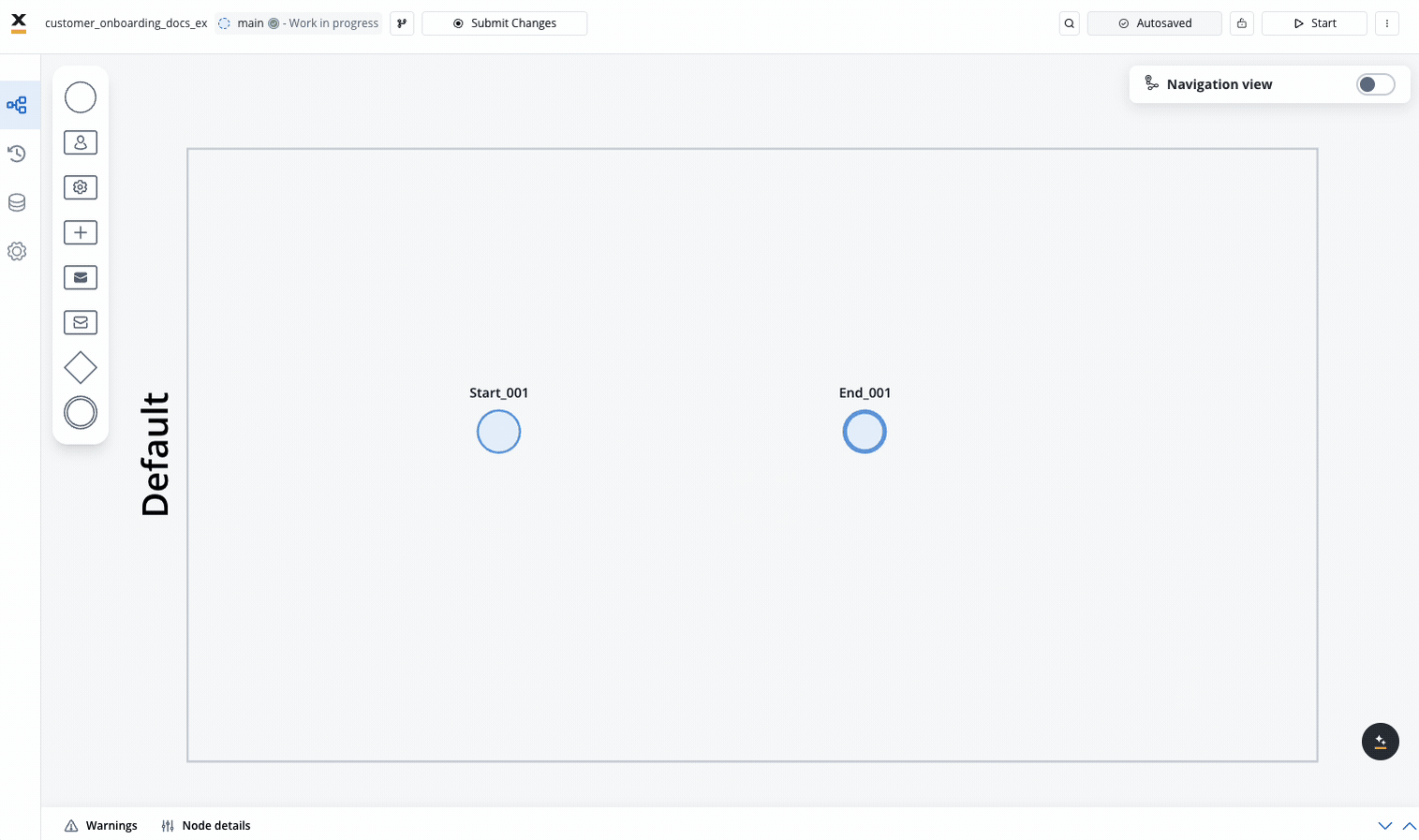Screen dimensions: 1419x840
Task: Open the more options kebab menu
Action: pyautogui.click(x=1387, y=23)
